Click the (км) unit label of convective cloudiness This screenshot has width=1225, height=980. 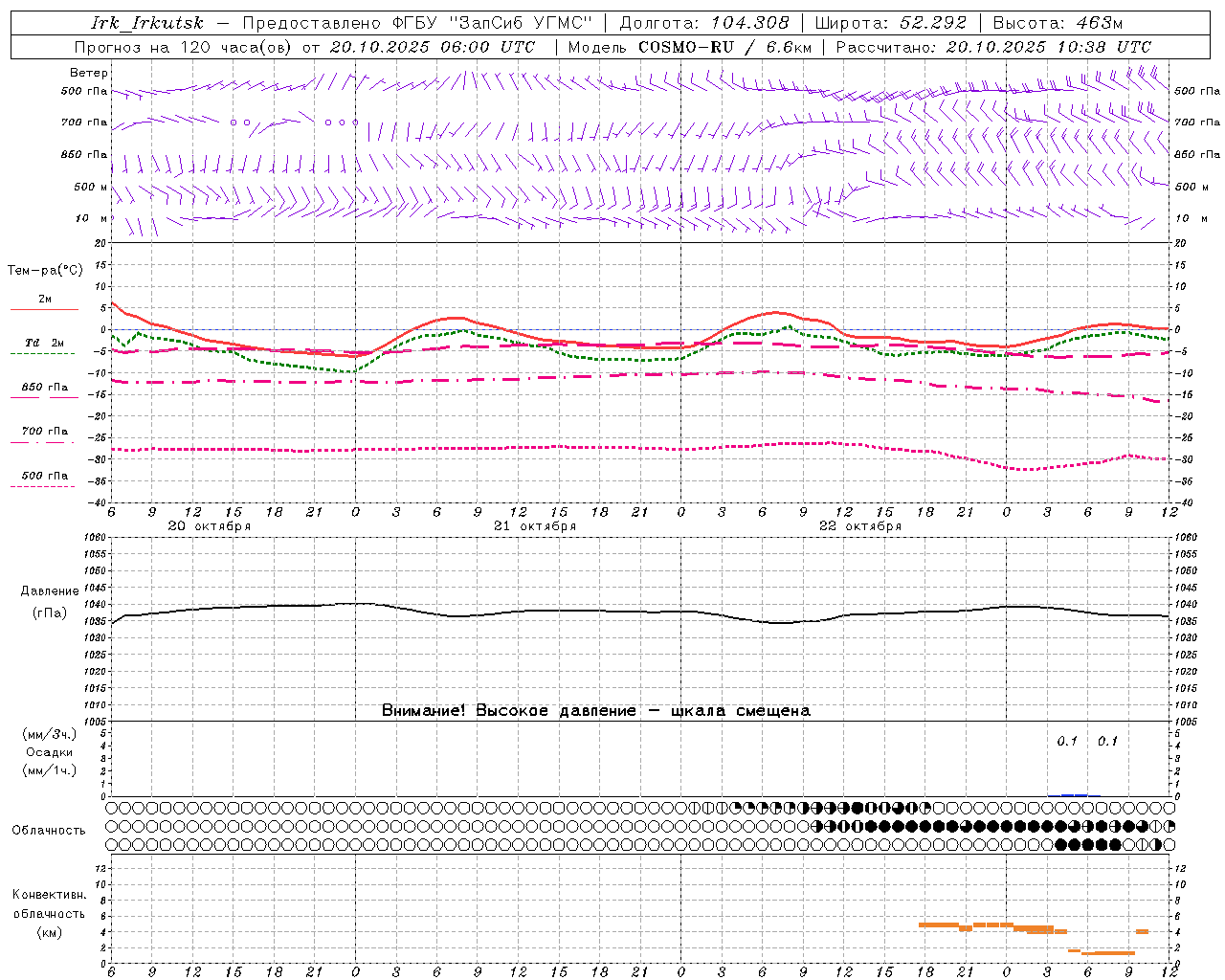[49, 932]
